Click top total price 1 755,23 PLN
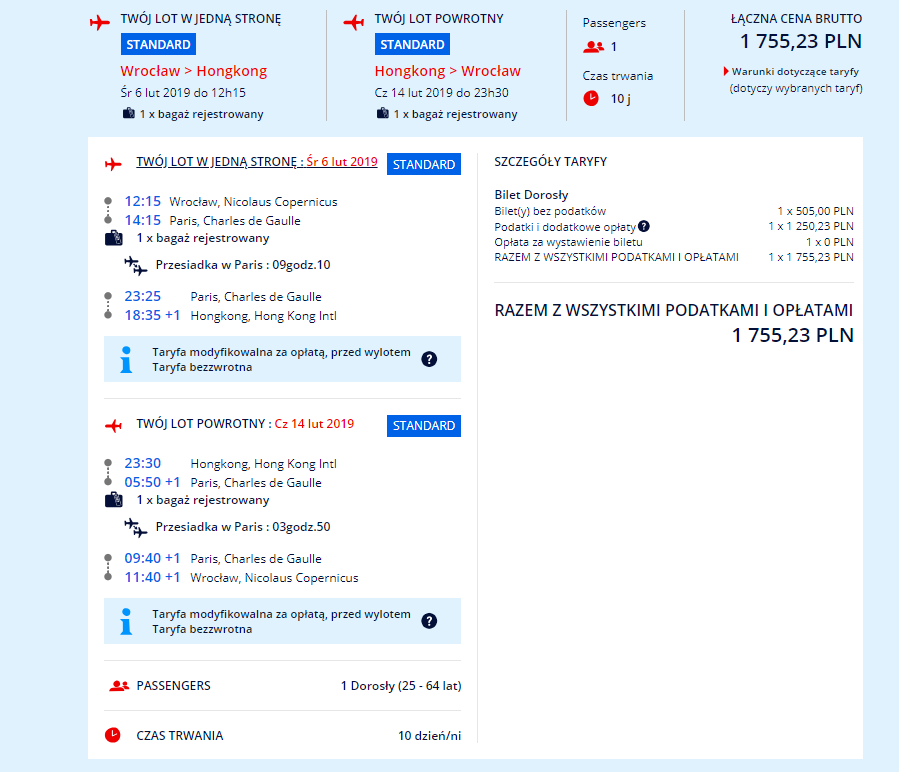Screen dimensions: 899x772 coord(800,41)
